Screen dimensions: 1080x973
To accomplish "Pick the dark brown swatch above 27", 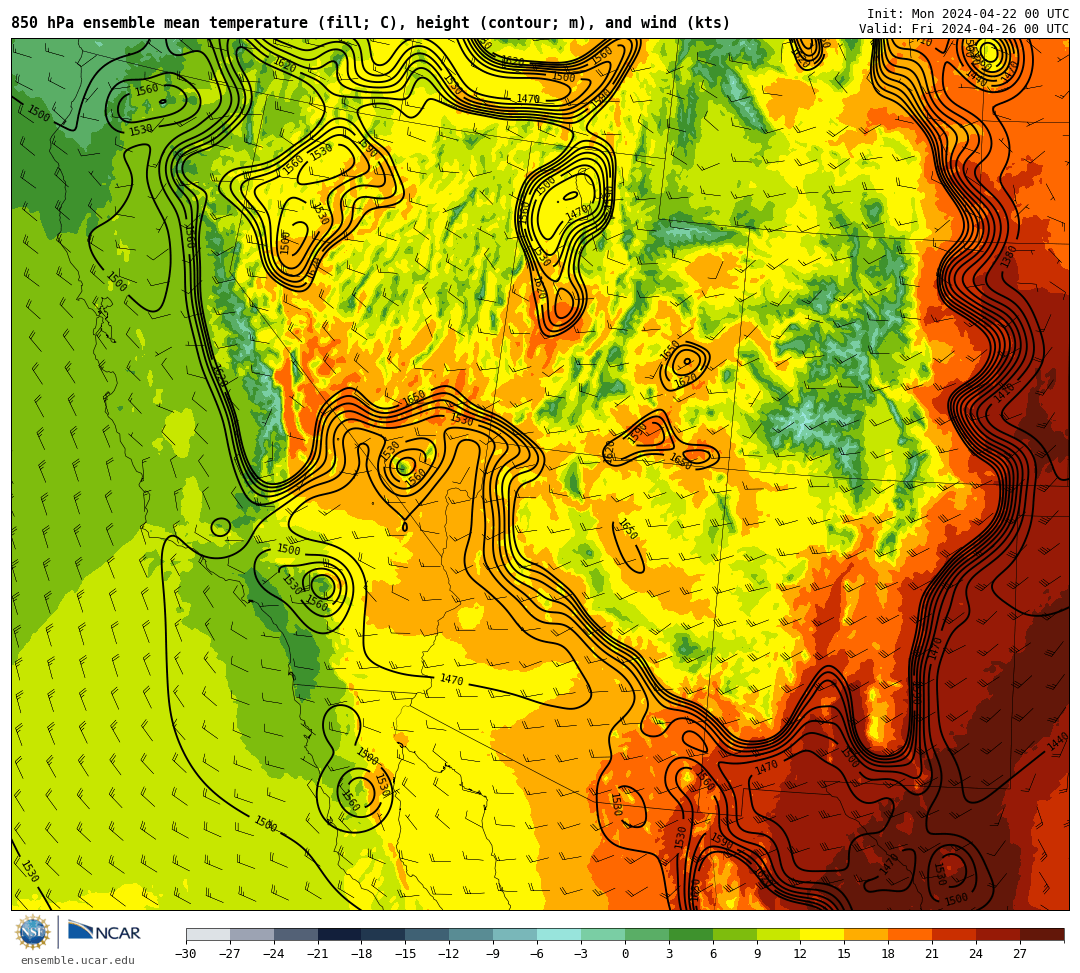I will pyautogui.click(x=1043, y=934).
